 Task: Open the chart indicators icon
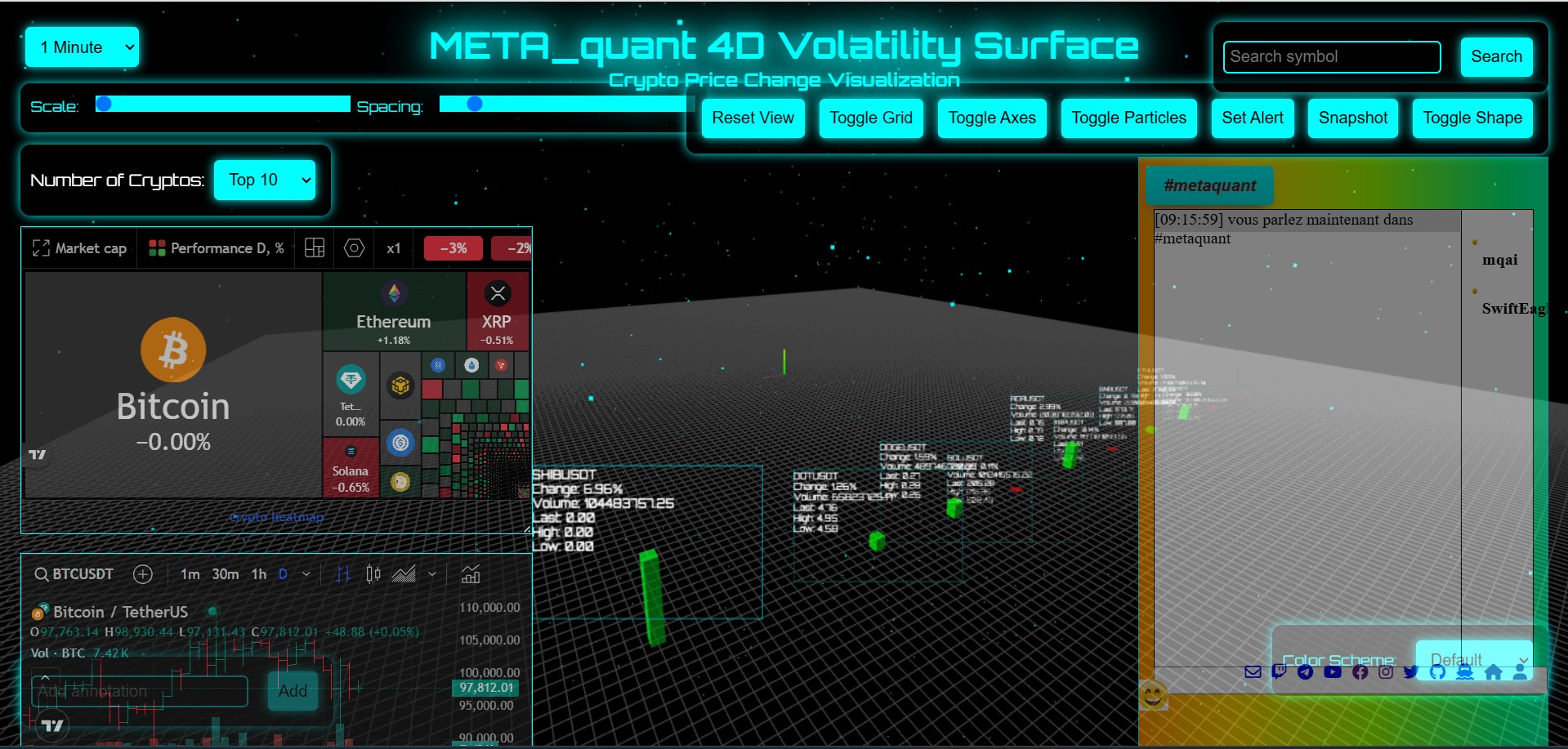471,574
